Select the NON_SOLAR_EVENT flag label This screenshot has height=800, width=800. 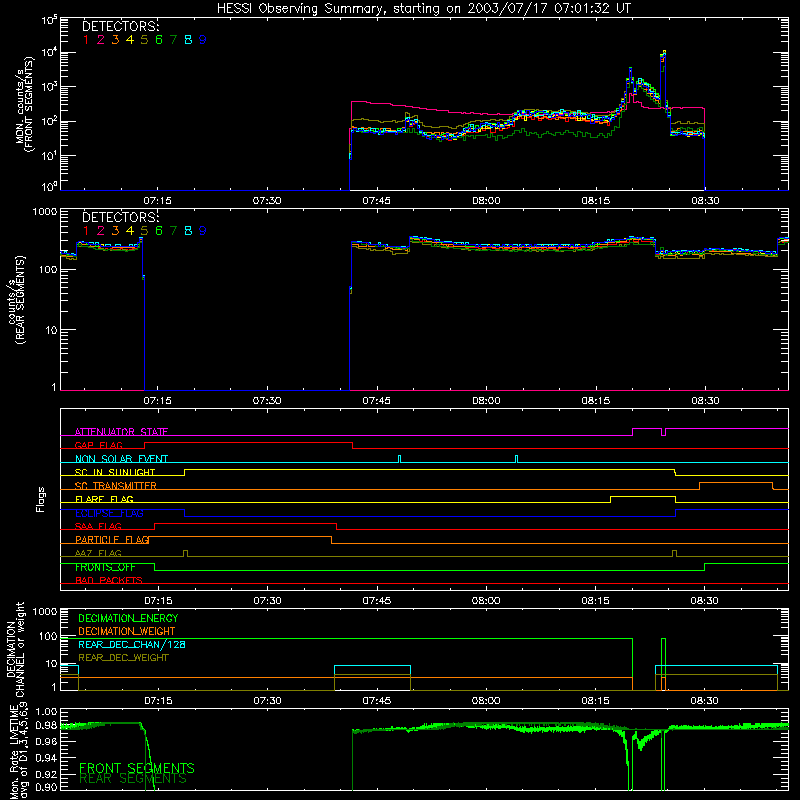[121, 459]
